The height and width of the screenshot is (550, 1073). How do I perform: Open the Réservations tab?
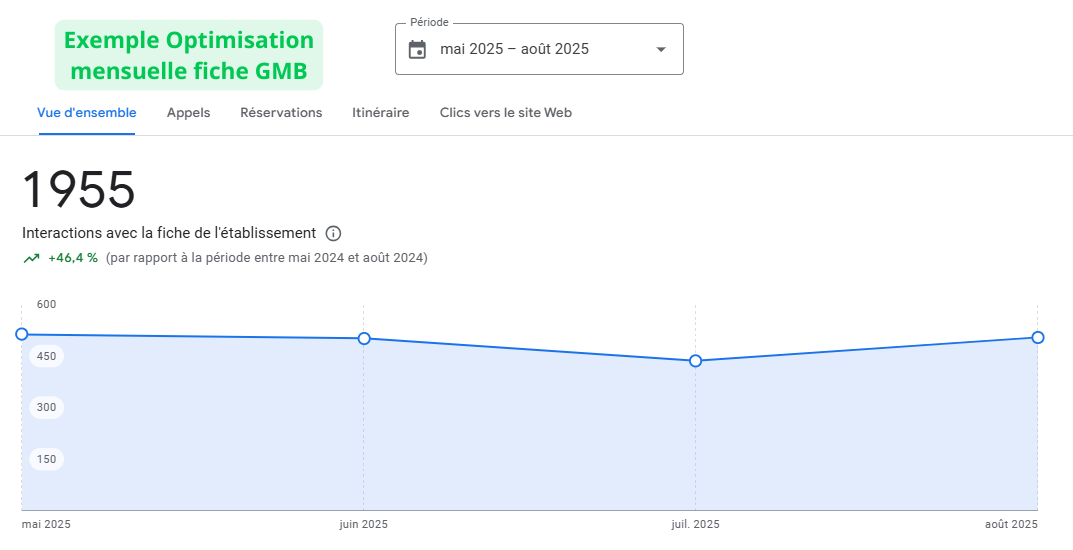pos(281,113)
